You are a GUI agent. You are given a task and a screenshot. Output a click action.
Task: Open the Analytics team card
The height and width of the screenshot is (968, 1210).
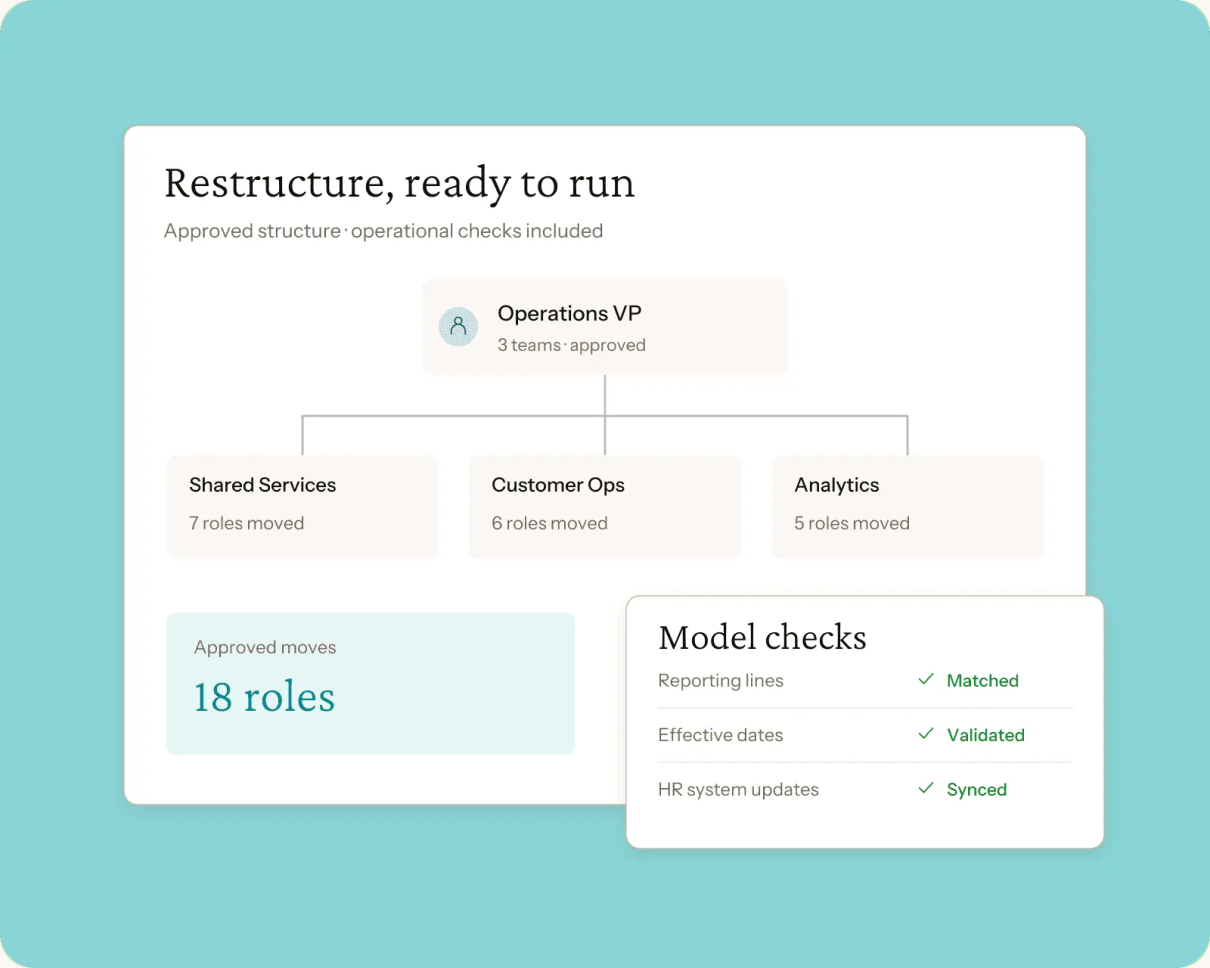tap(907, 506)
